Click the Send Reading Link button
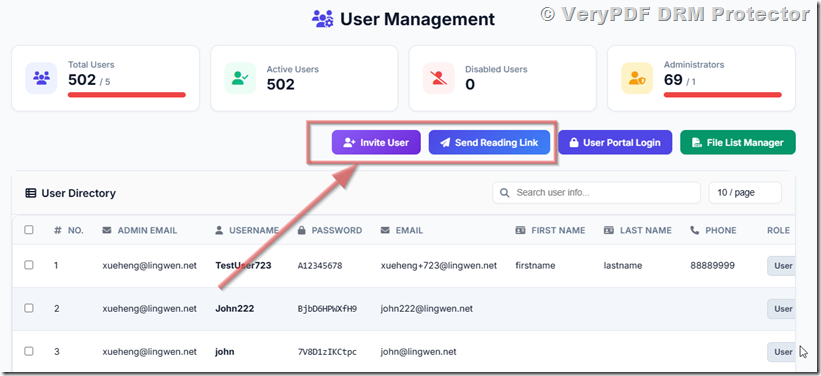 (x=489, y=142)
